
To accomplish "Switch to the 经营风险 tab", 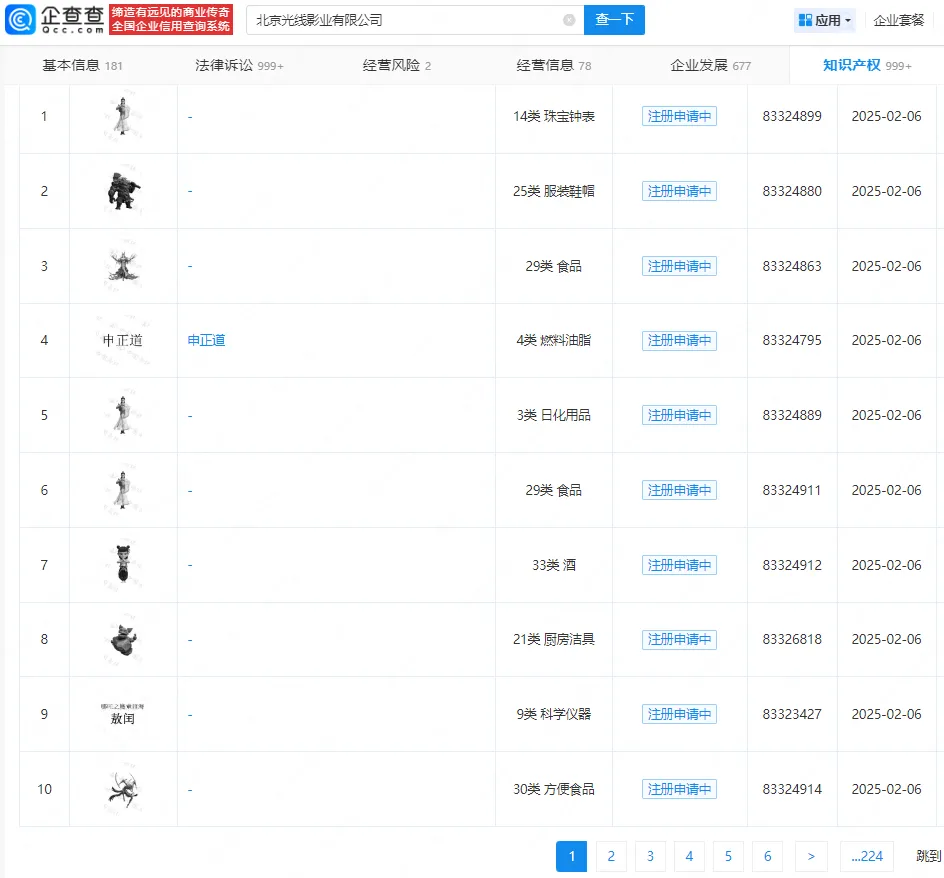I will [397, 65].
